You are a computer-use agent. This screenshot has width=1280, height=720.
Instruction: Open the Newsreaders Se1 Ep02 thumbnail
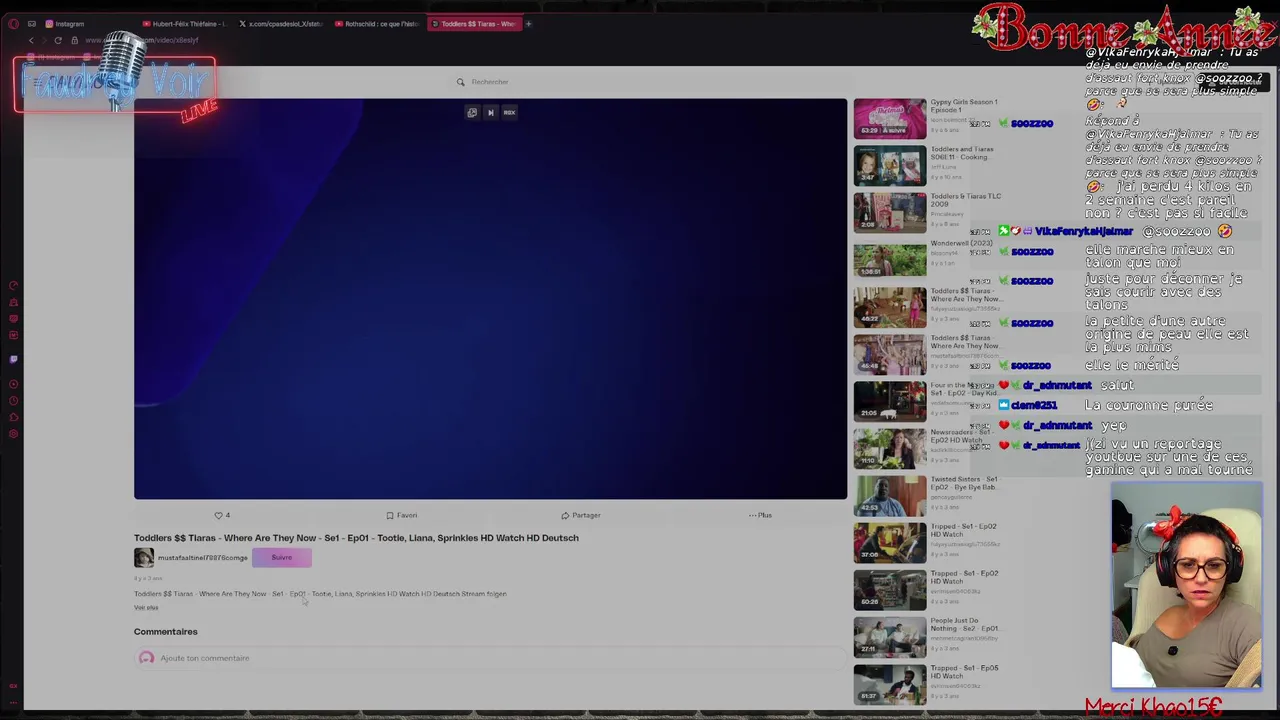(x=890, y=448)
